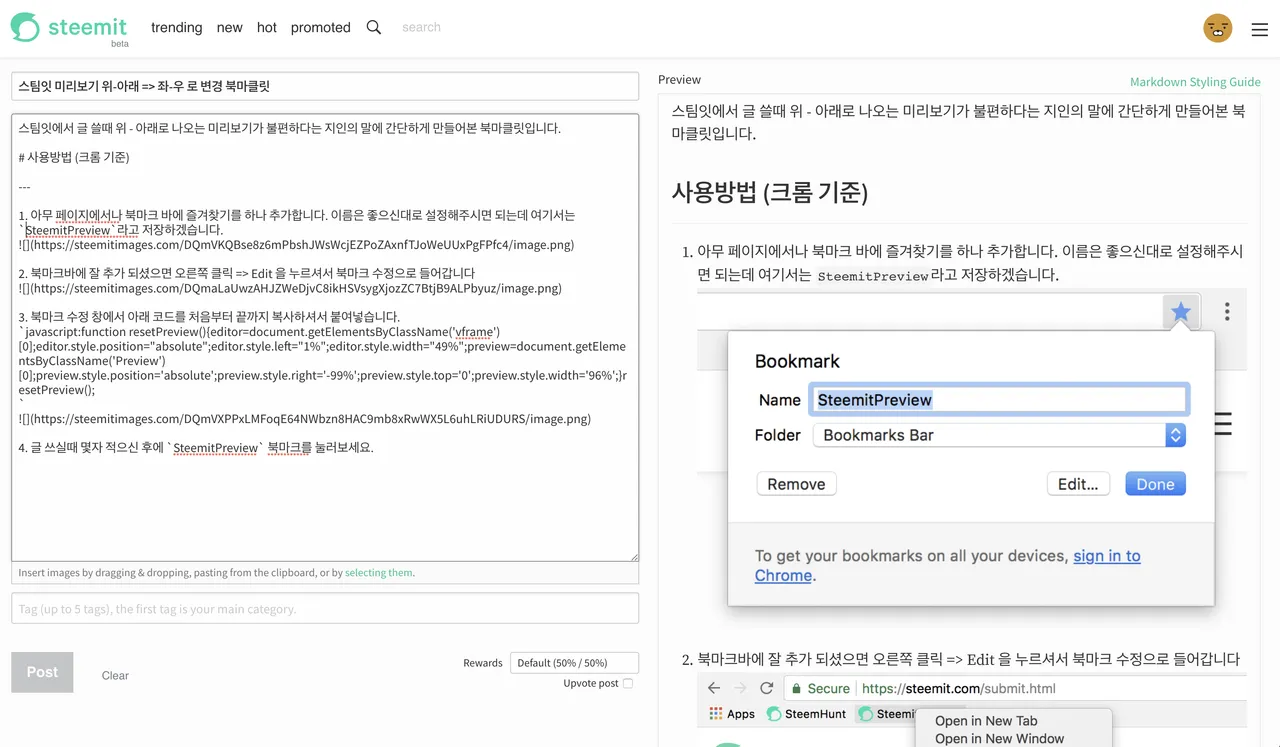Click the selecting them link
The image size is (1280, 747).
[379, 573]
